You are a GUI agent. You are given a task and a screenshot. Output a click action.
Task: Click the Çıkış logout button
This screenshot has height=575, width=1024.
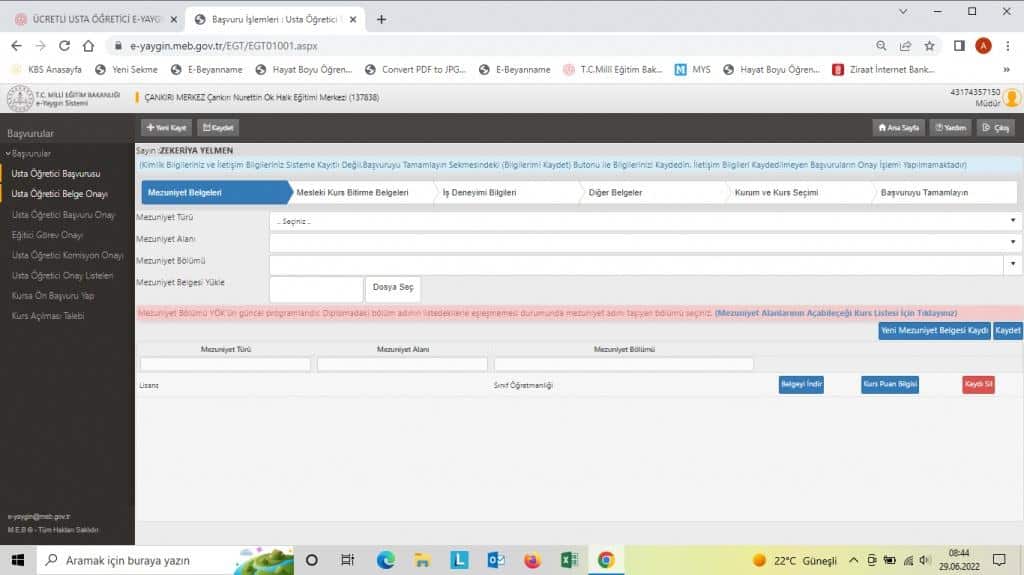click(x=996, y=128)
